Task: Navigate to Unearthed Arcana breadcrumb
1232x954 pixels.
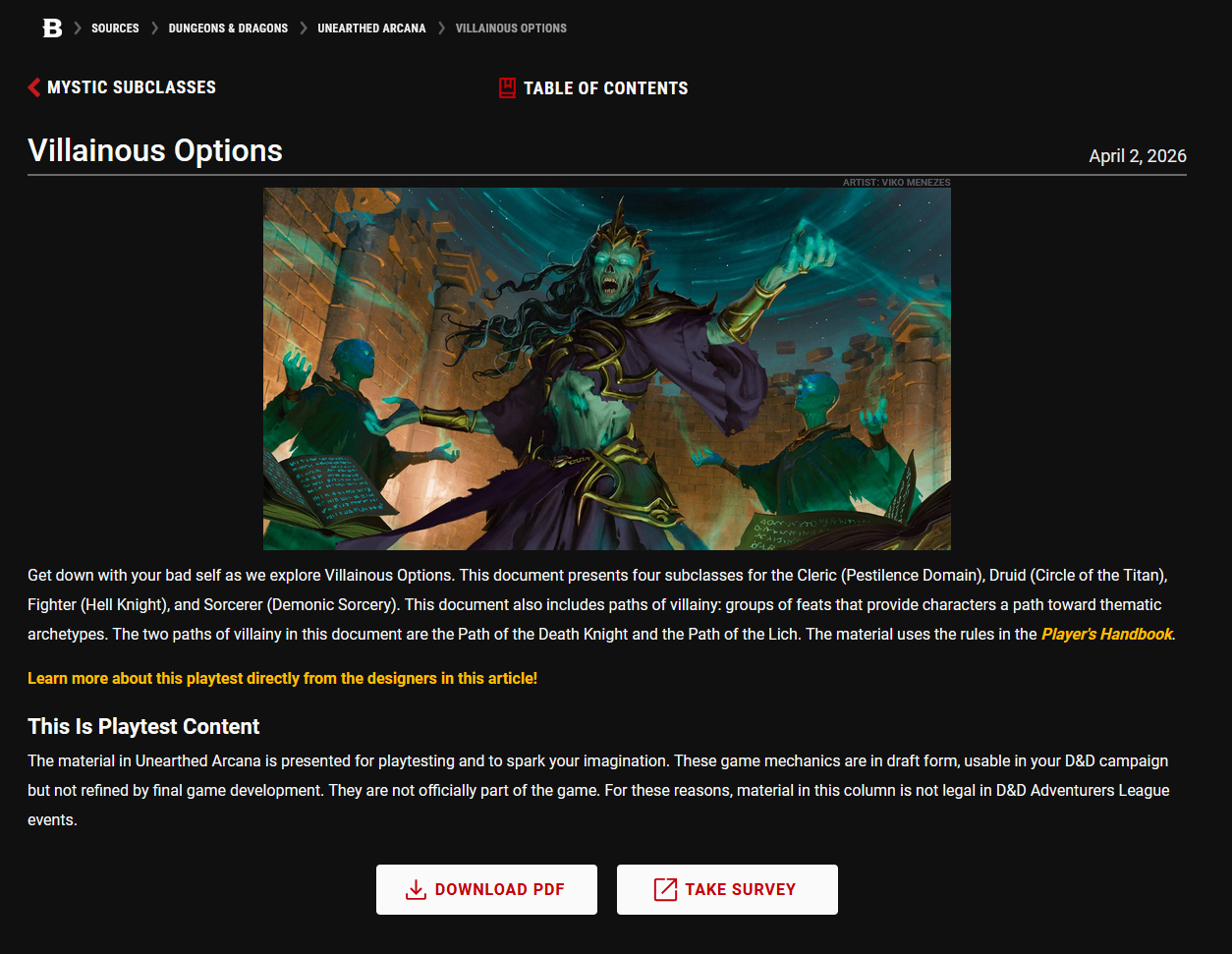Action: pyautogui.click(x=371, y=28)
